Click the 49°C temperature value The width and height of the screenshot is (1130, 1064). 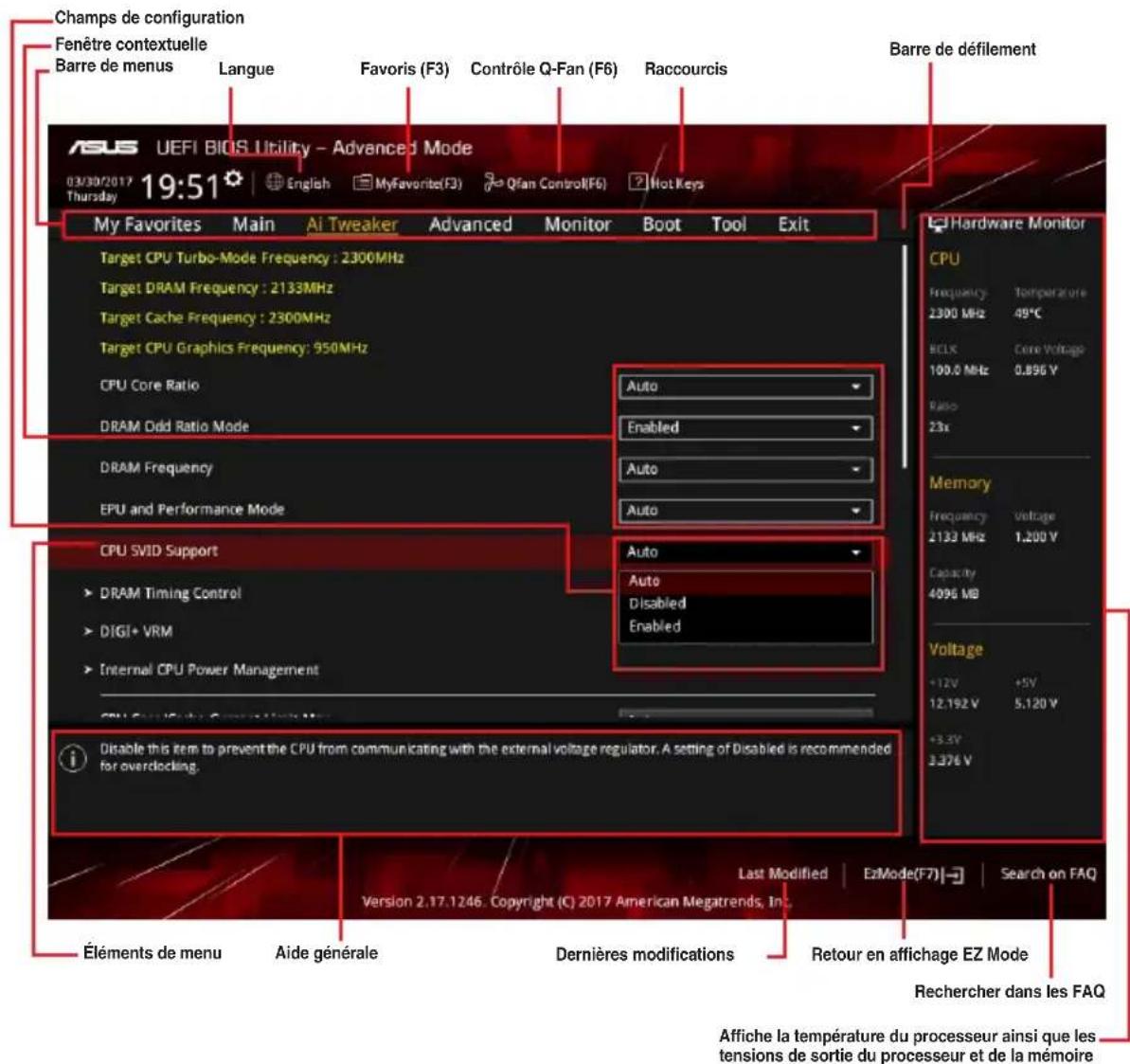click(1028, 314)
